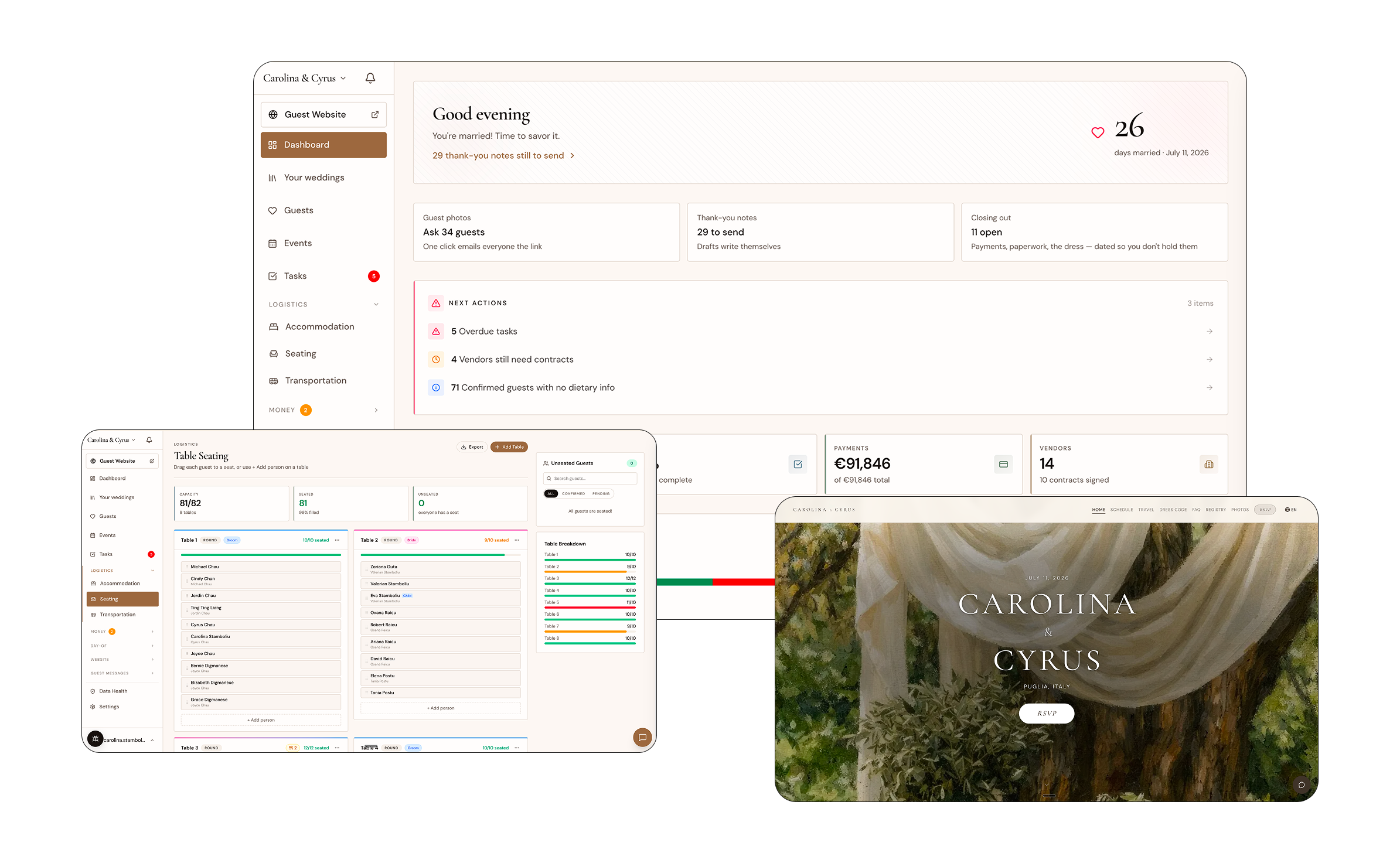Click Add person under Table 1

[x=261, y=720]
